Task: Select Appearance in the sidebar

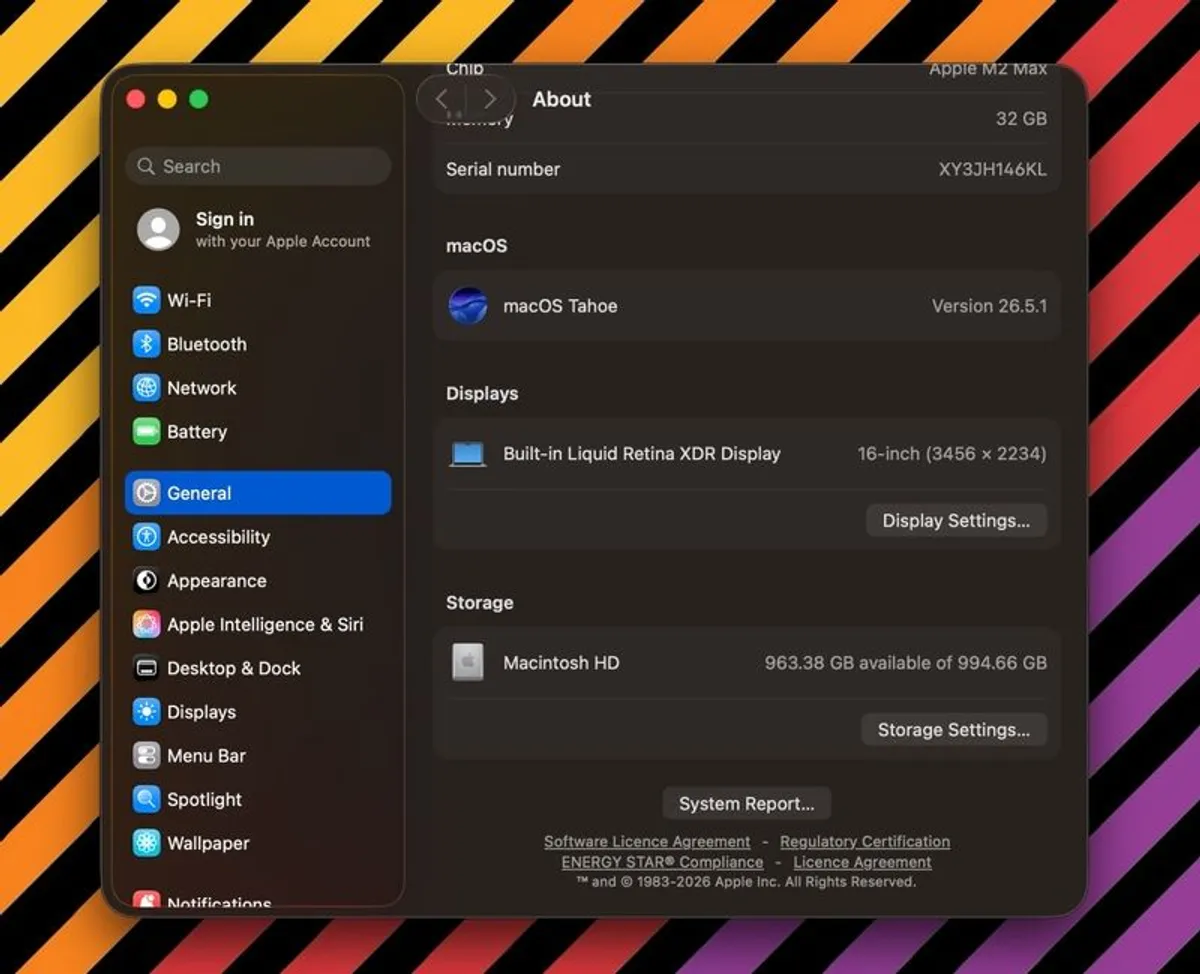Action: (258, 581)
